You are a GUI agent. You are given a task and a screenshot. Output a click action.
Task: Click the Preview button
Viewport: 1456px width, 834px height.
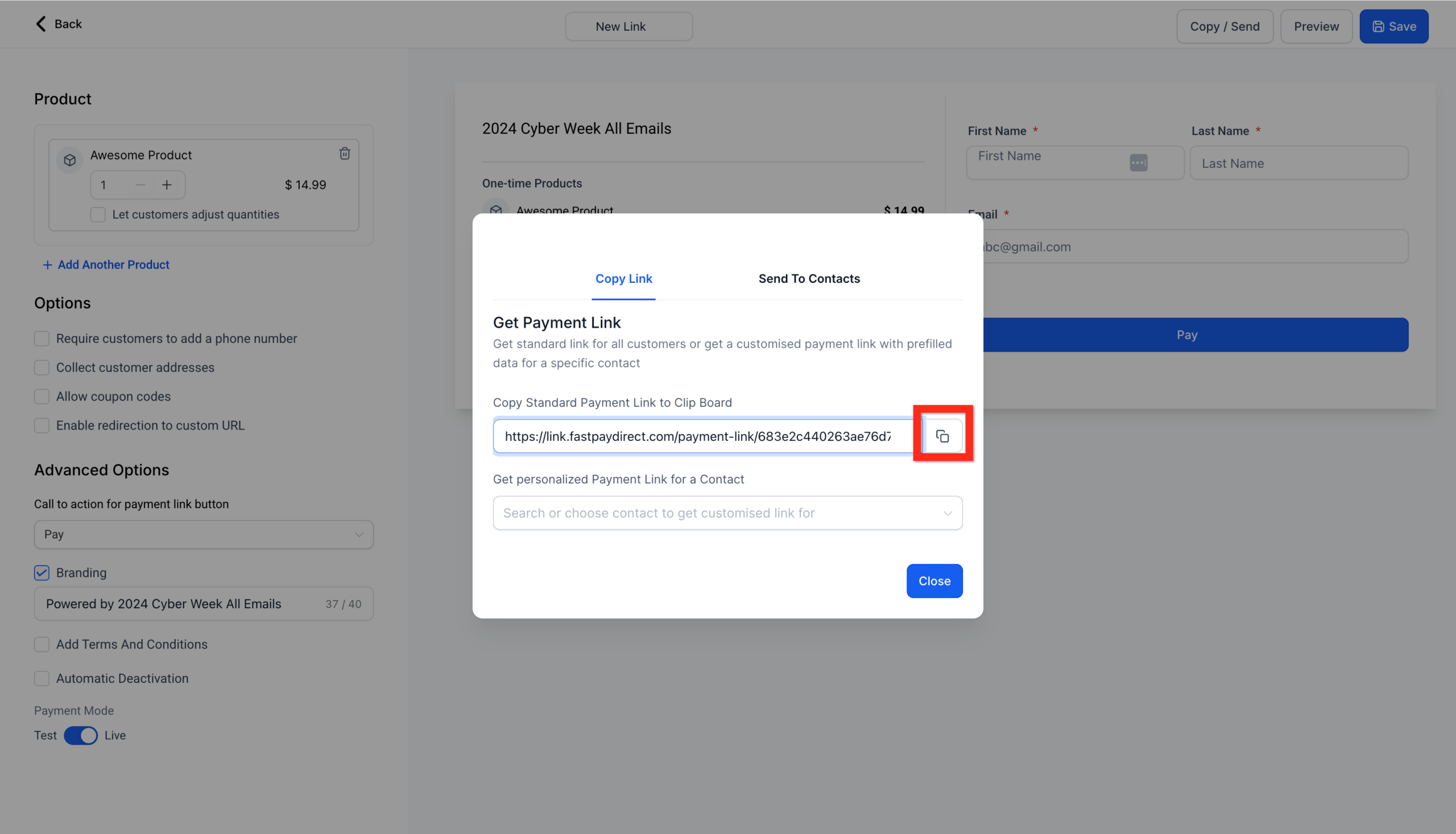pos(1316,26)
